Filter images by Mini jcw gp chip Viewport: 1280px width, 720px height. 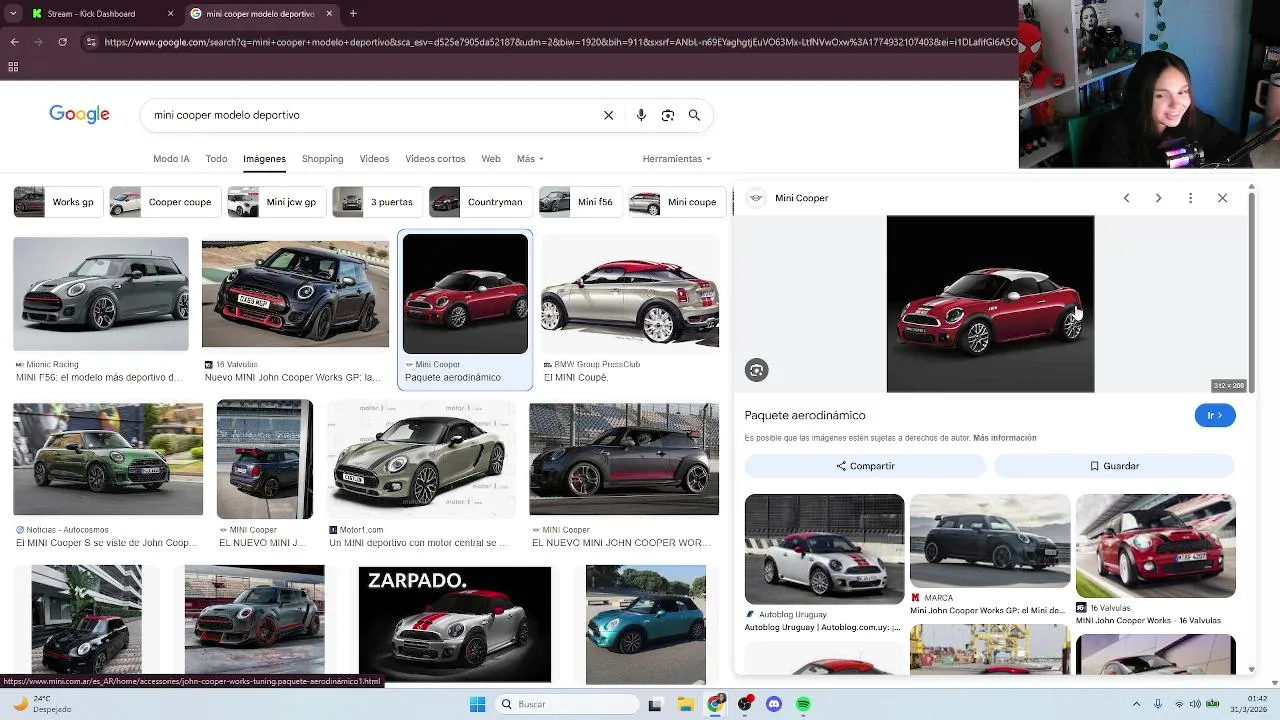coord(276,202)
